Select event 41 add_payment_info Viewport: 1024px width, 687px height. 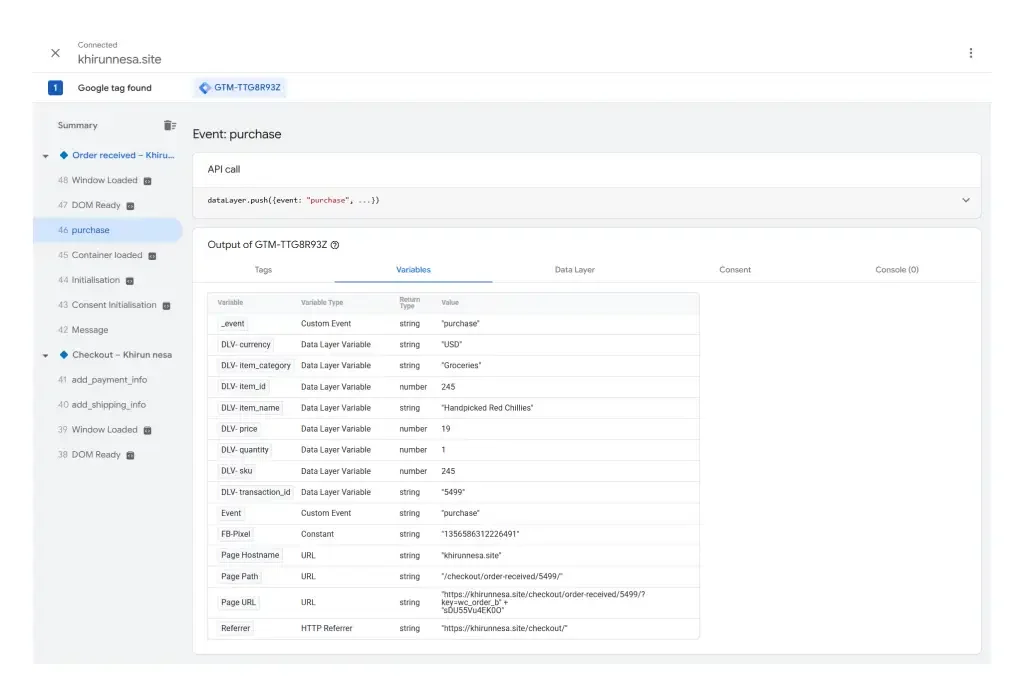click(x=103, y=379)
